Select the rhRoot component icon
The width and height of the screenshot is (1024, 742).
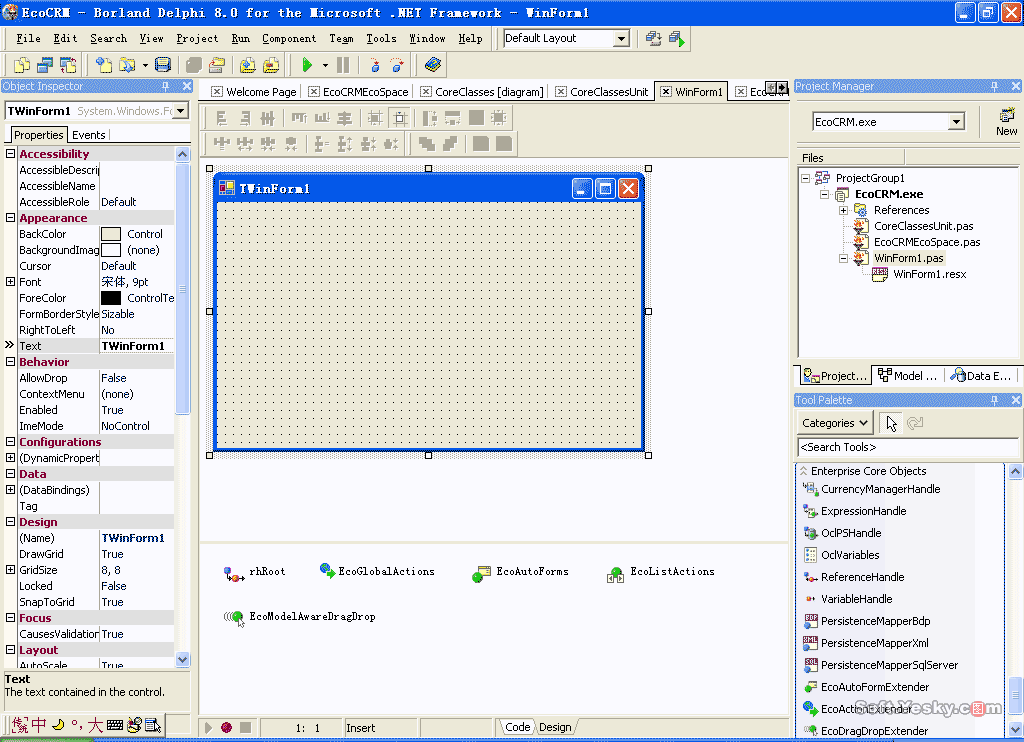(x=234, y=574)
